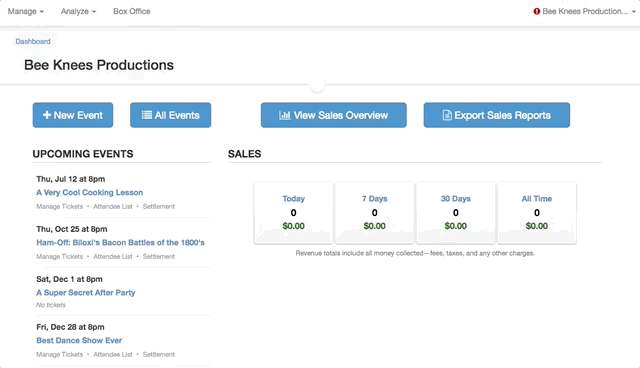The height and width of the screenshot is (368, 640).
Task: Click View Sales Overview button
Action: tap(333, 115)
